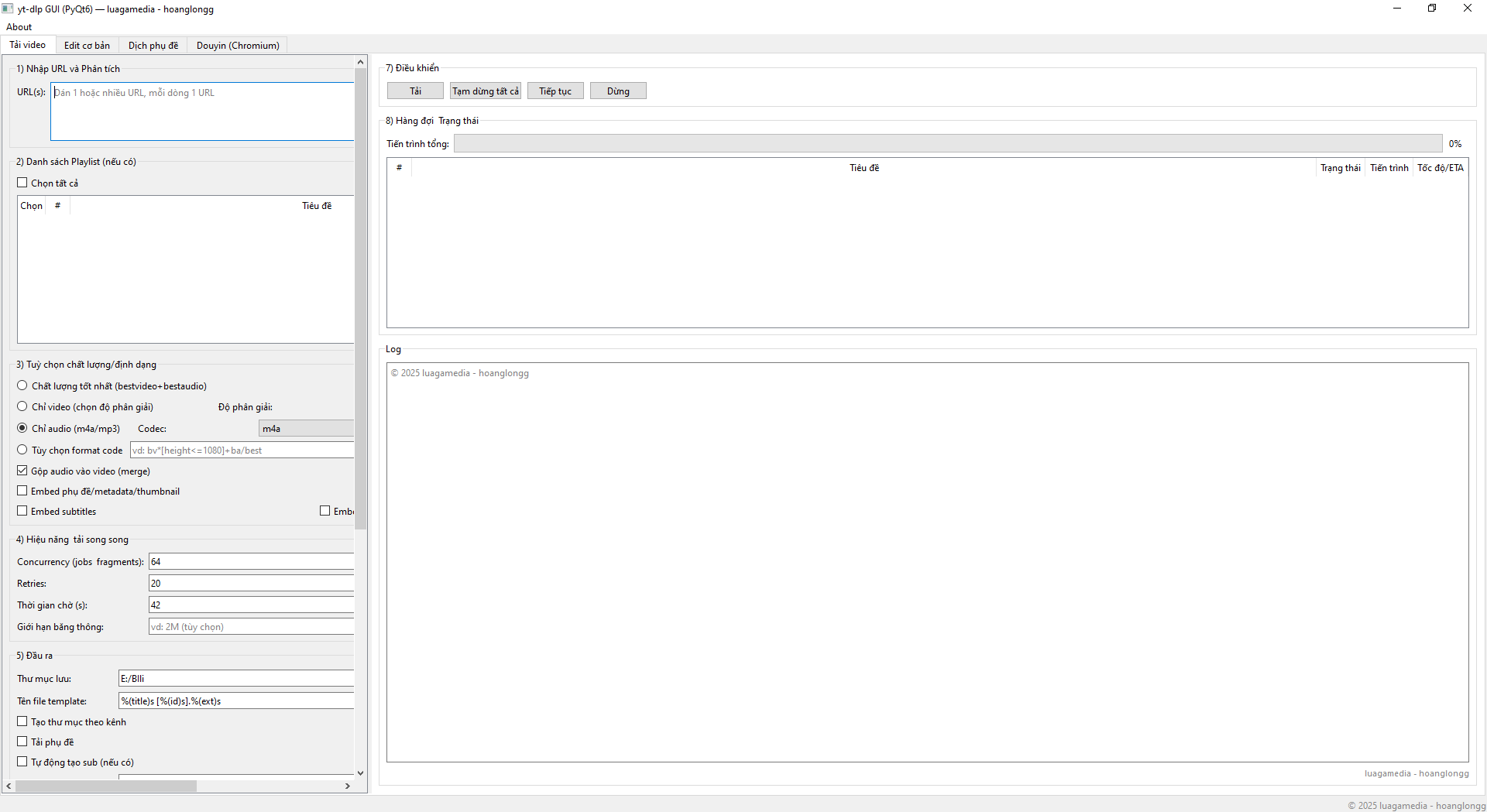Click the 'Tải' download button
1487x812 pixels.
[x=415, y=91]
